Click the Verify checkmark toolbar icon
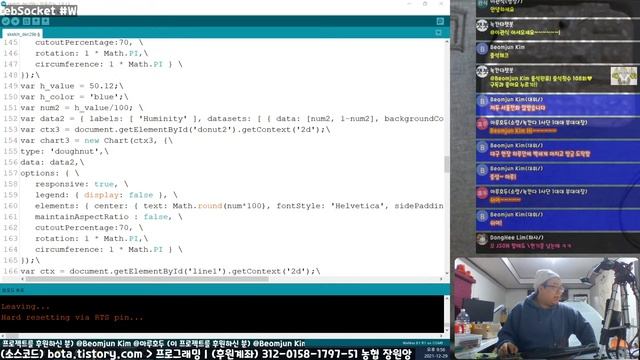This screenshot has width=640, height=360. 5,21
